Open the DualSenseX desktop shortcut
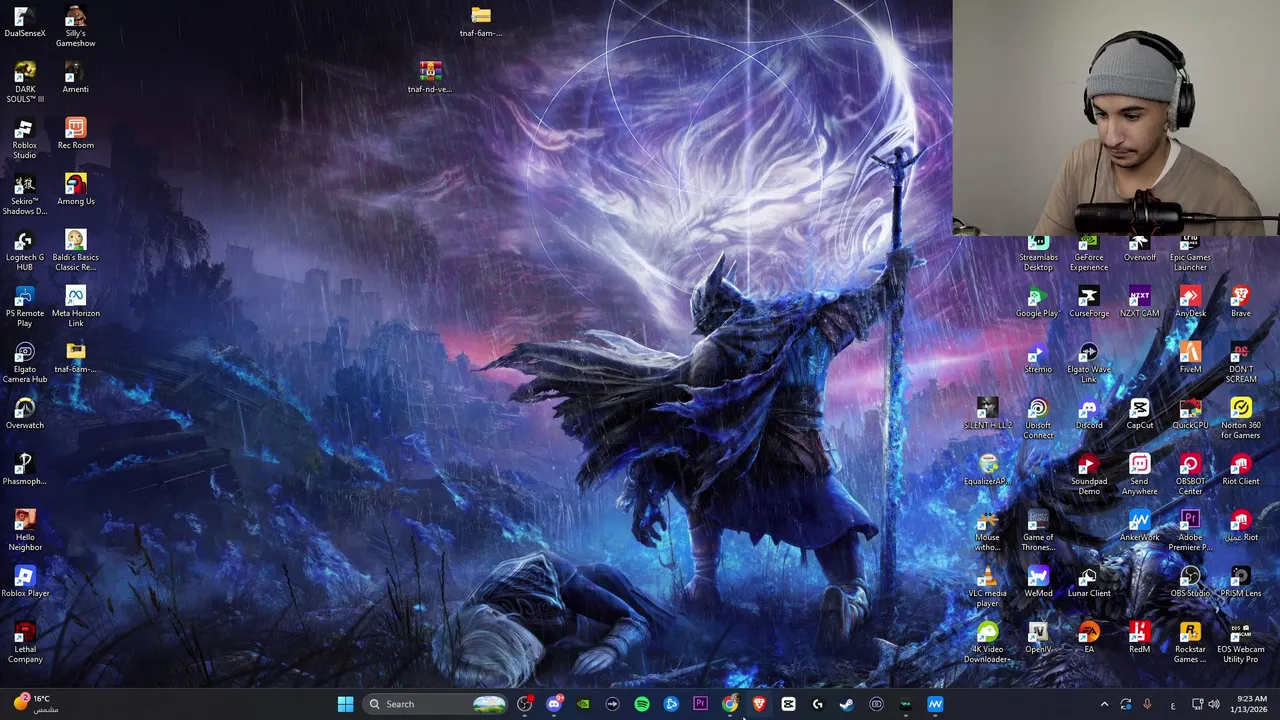The height and width of the screenshot is (720, 1280). (x=25, y=23)
